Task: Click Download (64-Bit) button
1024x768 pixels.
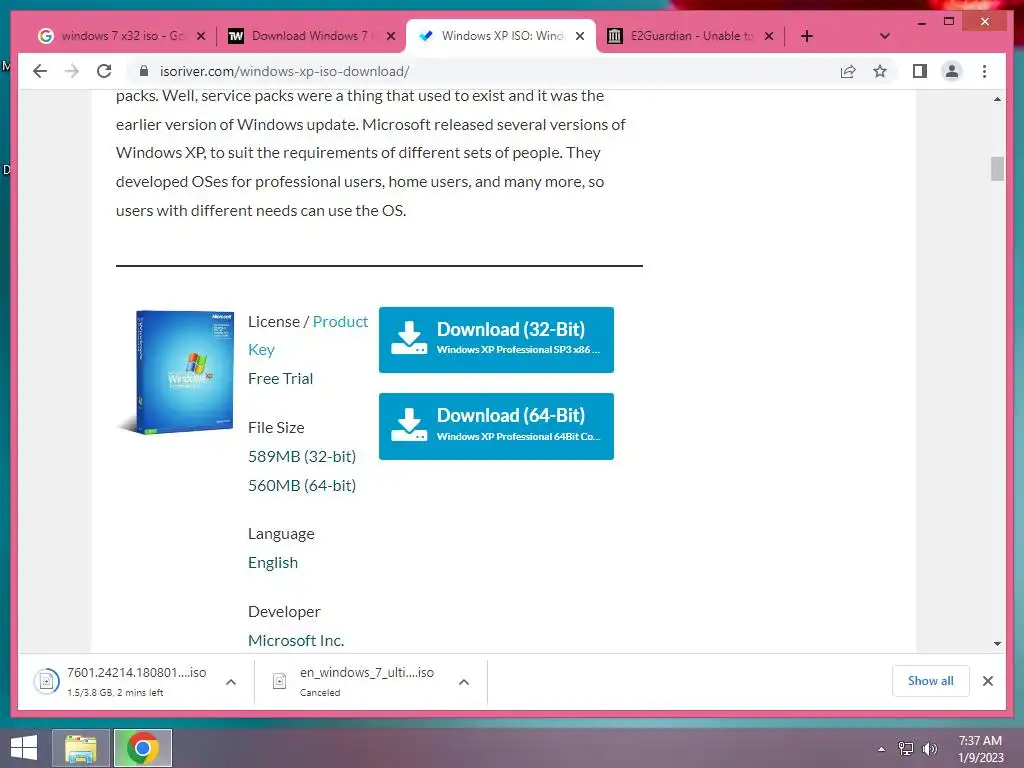Action: pos(496,426)
